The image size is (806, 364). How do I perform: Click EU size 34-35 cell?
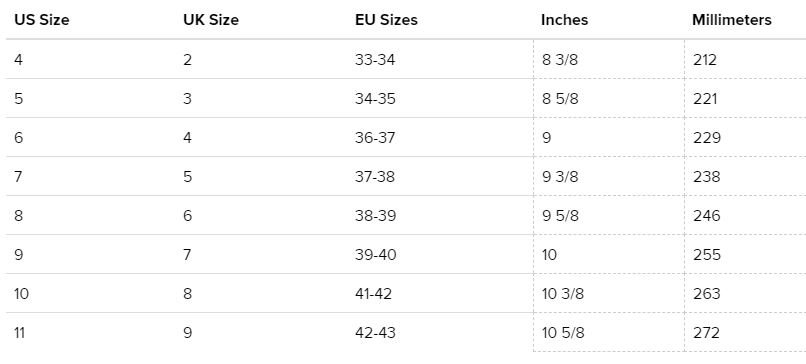[375, 99]
